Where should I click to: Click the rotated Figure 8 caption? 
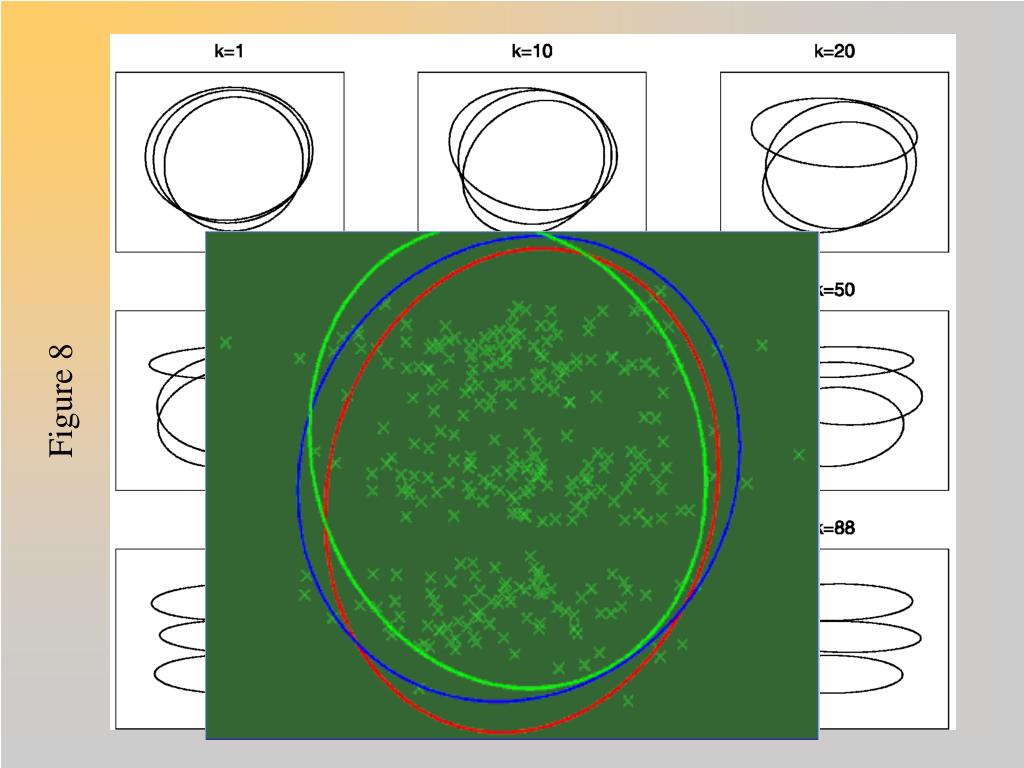click(61, 400)
